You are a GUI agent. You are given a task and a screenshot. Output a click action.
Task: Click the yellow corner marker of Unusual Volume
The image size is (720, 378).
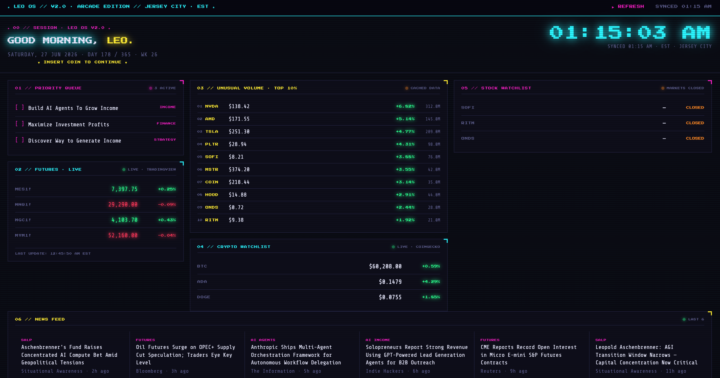point(445,82)
